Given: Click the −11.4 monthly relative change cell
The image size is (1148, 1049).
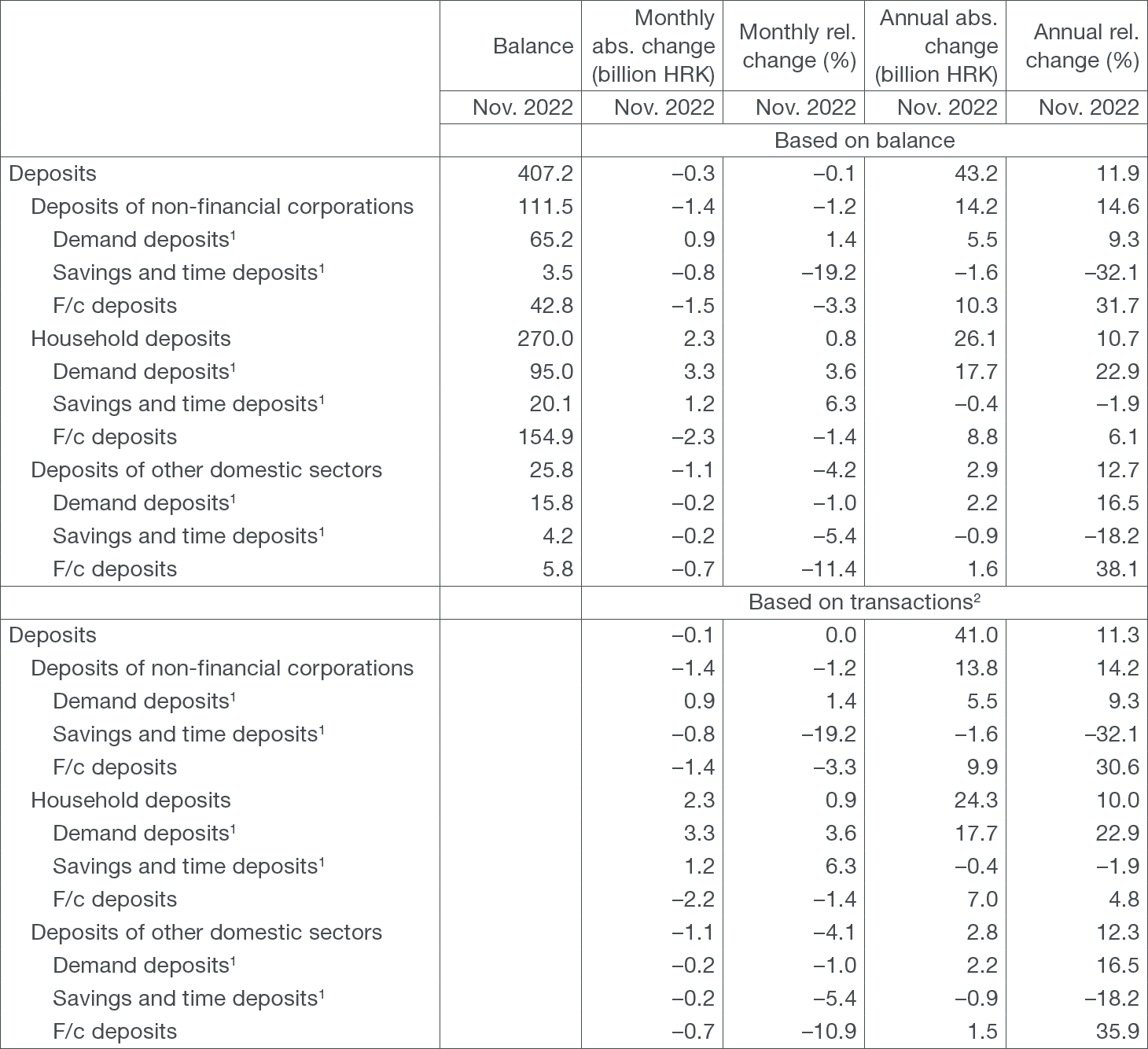Looking at the screenshot, I should point(828,569).
